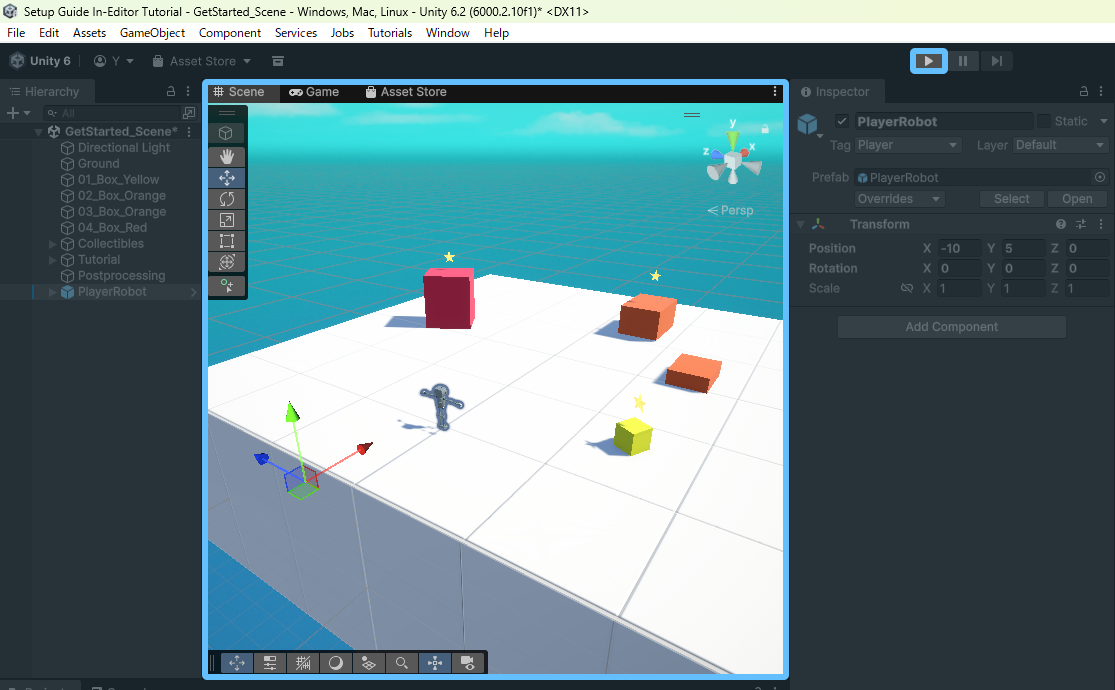
Task: Toggle constrained proportions link for Scale
Action: 907,288
